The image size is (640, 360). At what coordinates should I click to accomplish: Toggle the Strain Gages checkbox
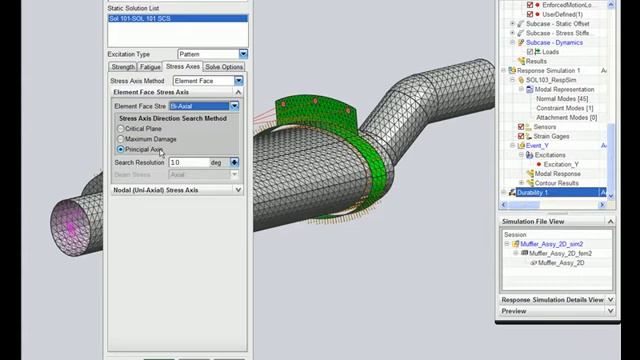pyautogui.click(x=521, y=136)
